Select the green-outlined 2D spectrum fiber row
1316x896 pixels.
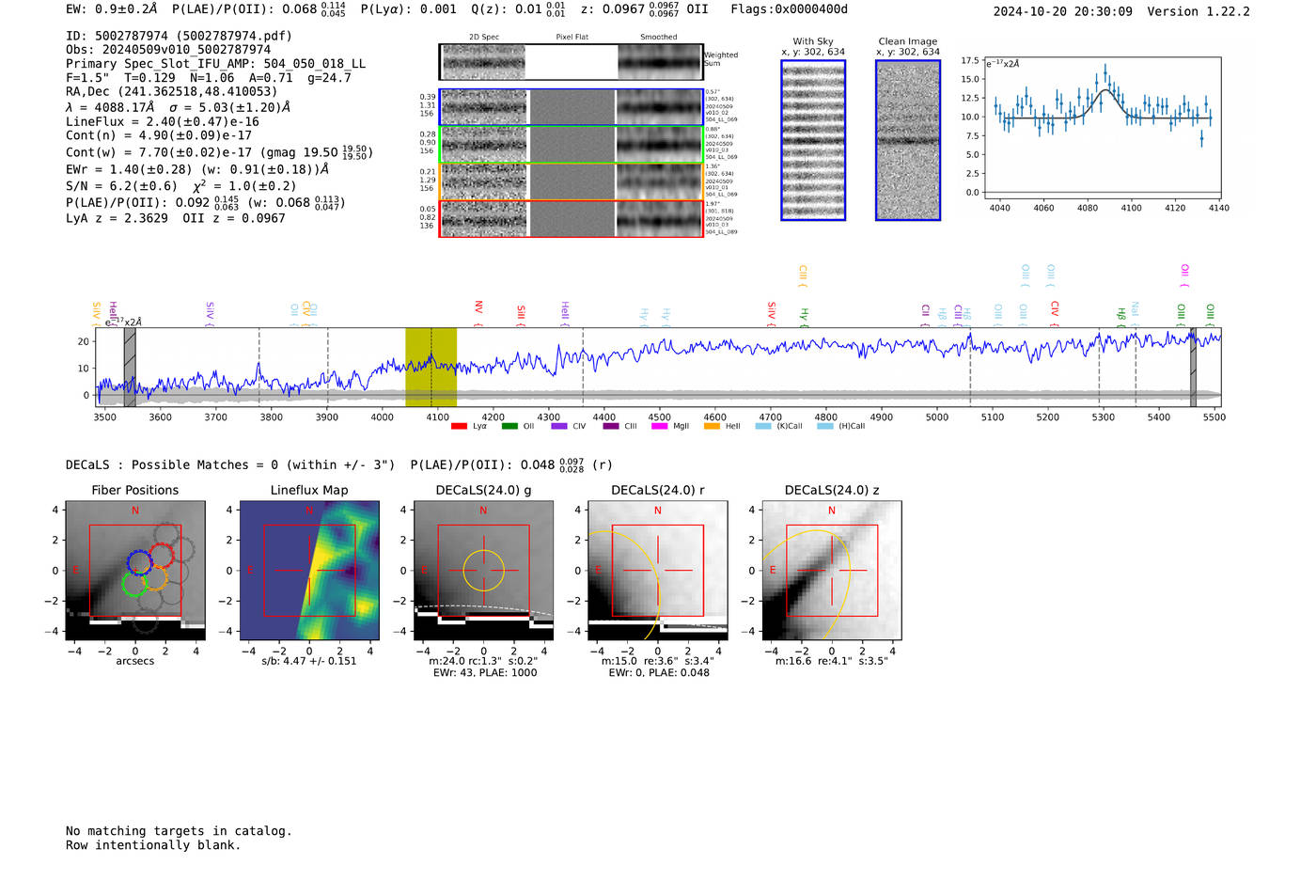click(572, 145)
